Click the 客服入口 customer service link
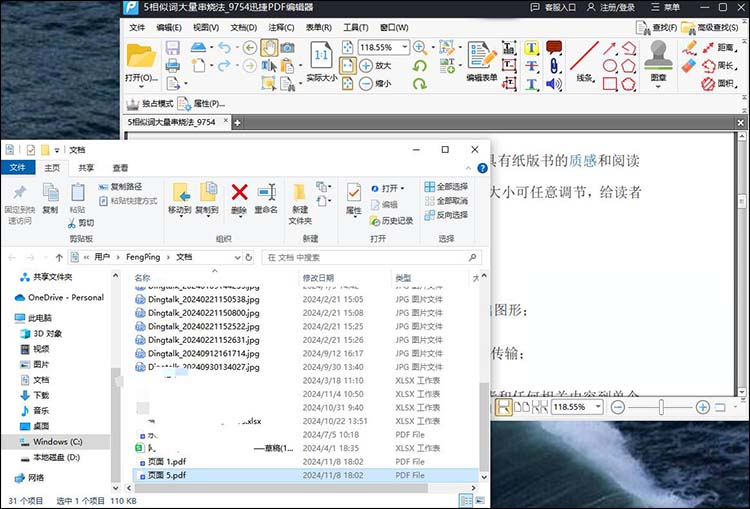The height and width of the screenshot is (509, 750). pos(553,8)
